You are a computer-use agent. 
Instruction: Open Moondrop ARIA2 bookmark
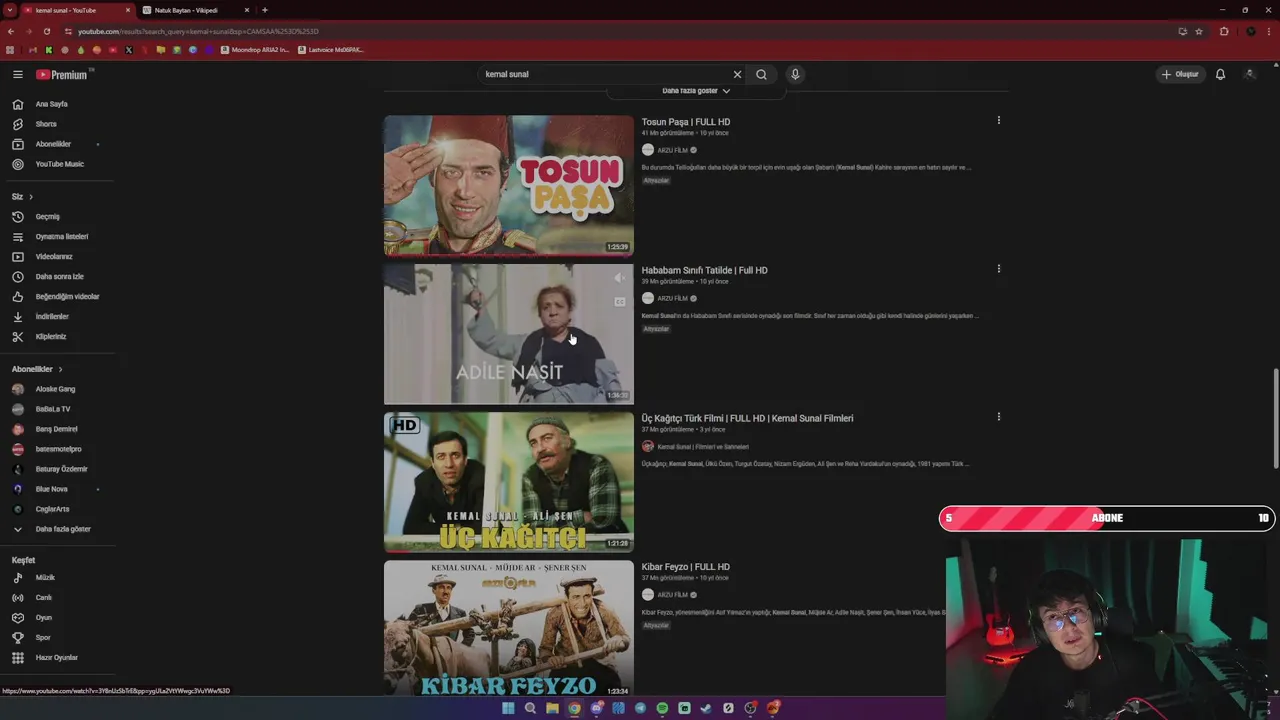255,49
